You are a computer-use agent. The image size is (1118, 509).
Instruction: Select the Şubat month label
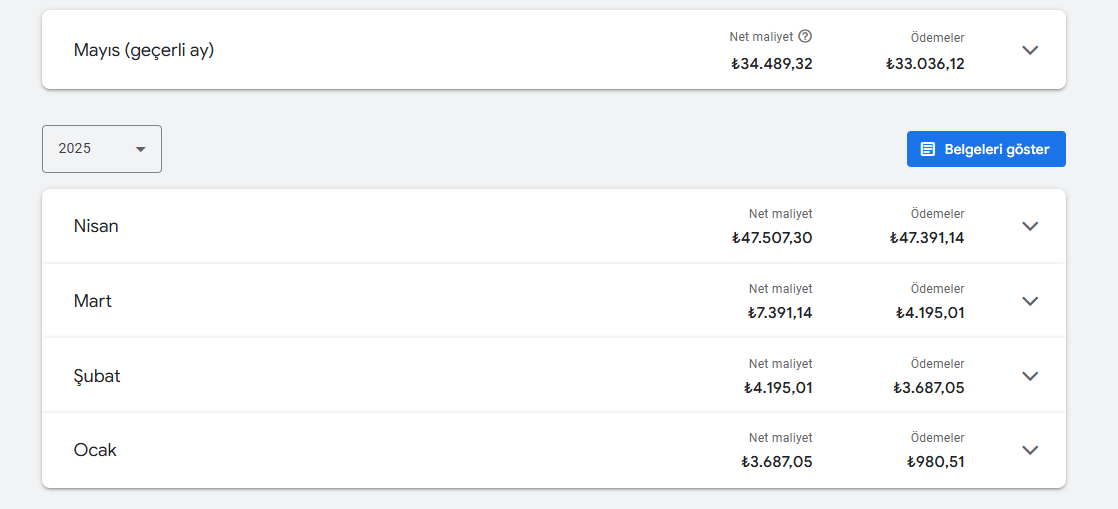(97, 376)
